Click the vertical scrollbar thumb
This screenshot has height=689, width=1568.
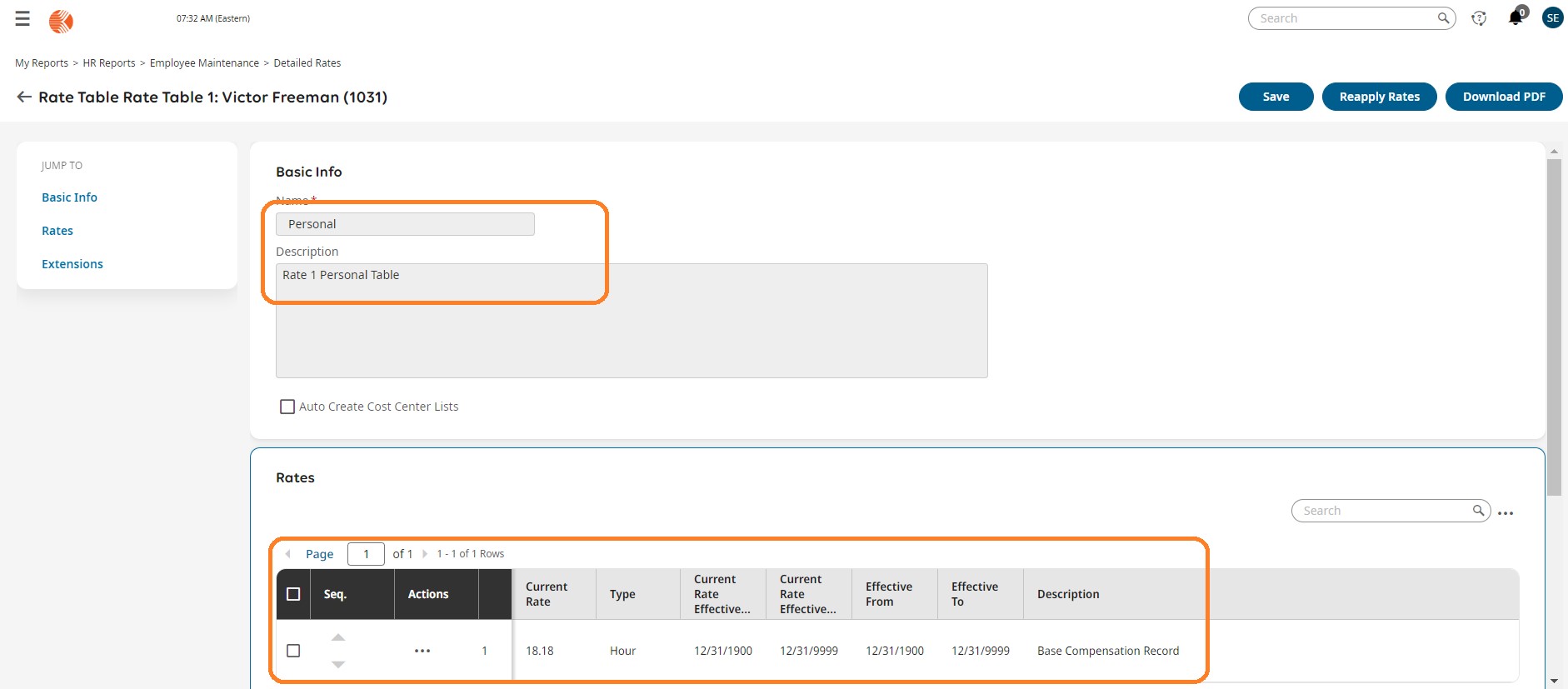point(1554,325)
